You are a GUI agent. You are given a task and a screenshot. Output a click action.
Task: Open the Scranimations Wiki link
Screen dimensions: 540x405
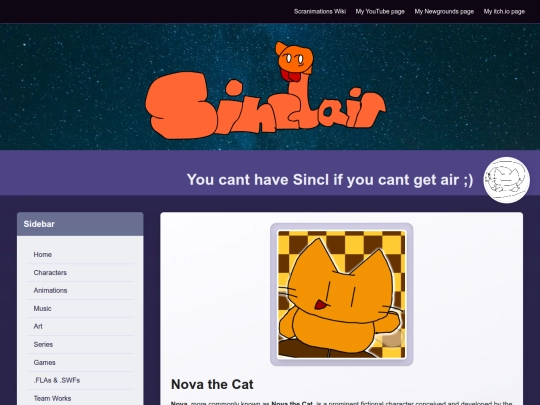click(x=320, y=12)
